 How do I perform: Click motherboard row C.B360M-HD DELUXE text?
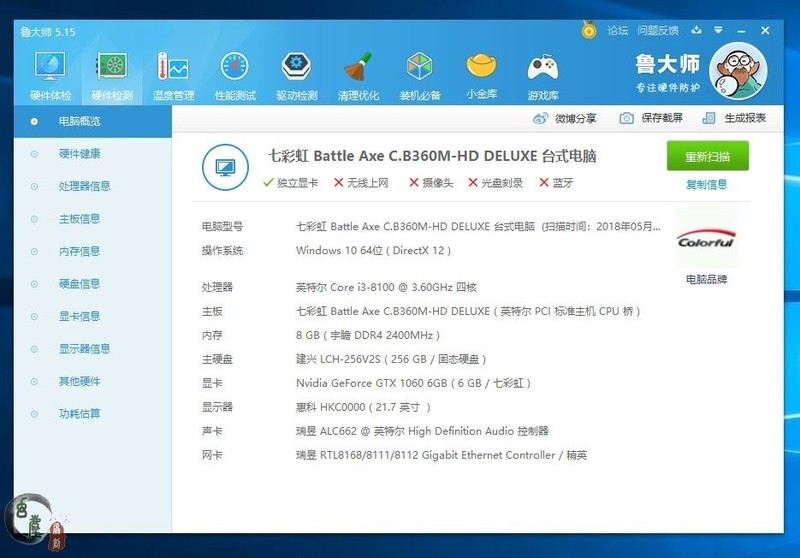tap(468, 311)
